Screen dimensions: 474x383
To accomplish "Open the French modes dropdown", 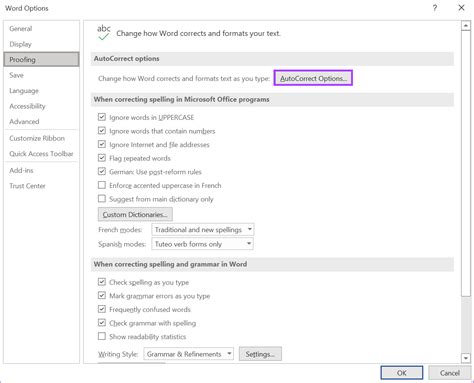I will pos(203,230).
